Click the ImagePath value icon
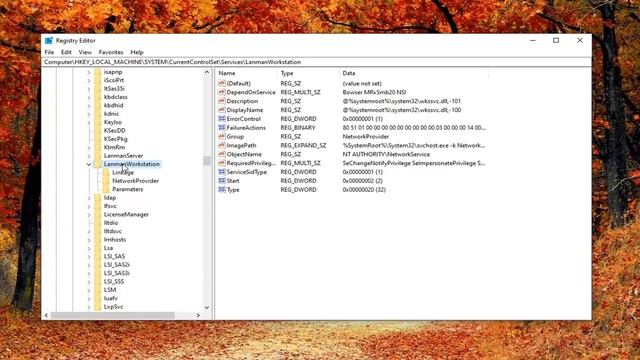The width and height of the screenshot is (640, 360). 222,145
